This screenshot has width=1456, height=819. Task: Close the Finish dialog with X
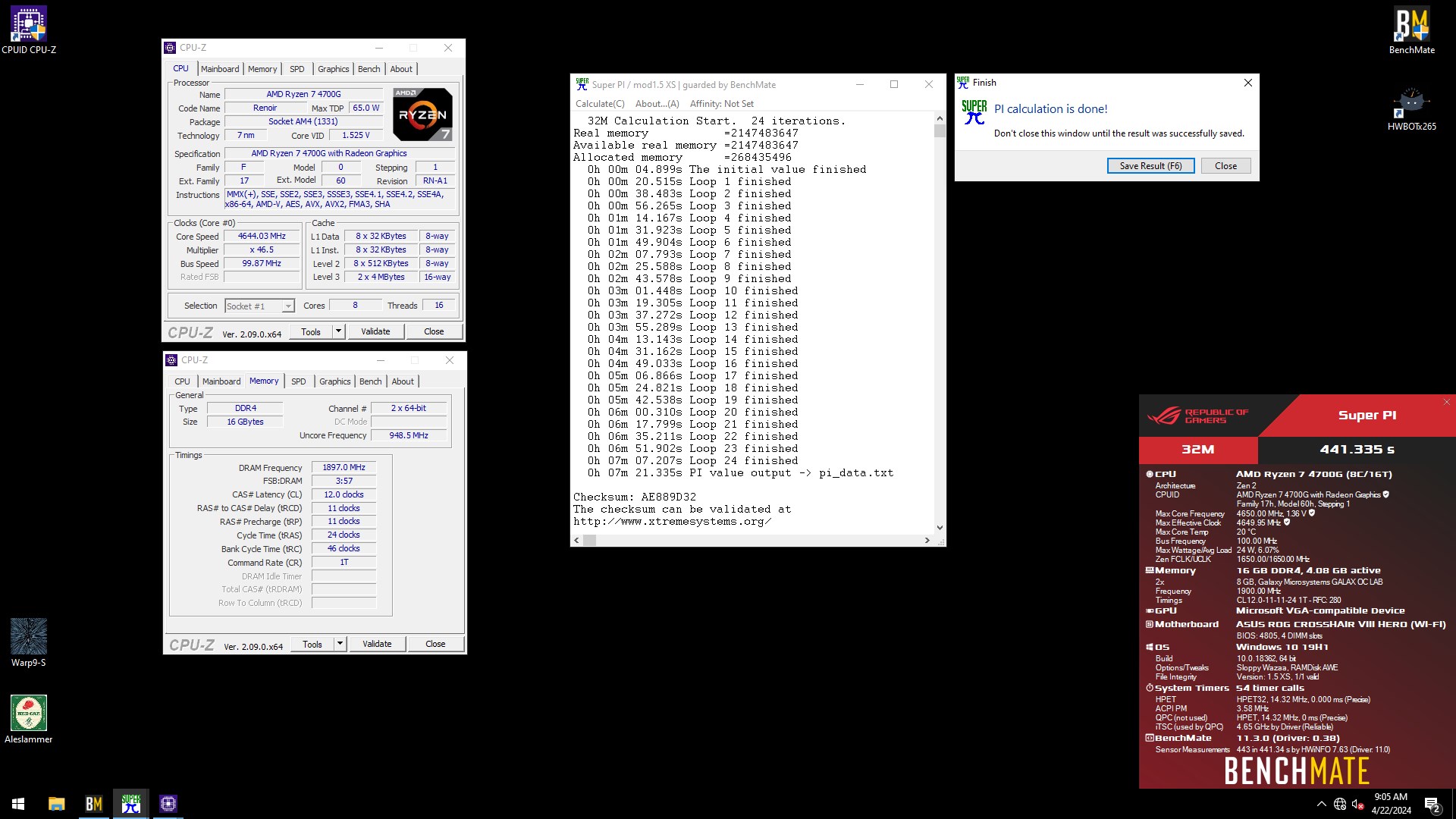(x=1248, y=83)
